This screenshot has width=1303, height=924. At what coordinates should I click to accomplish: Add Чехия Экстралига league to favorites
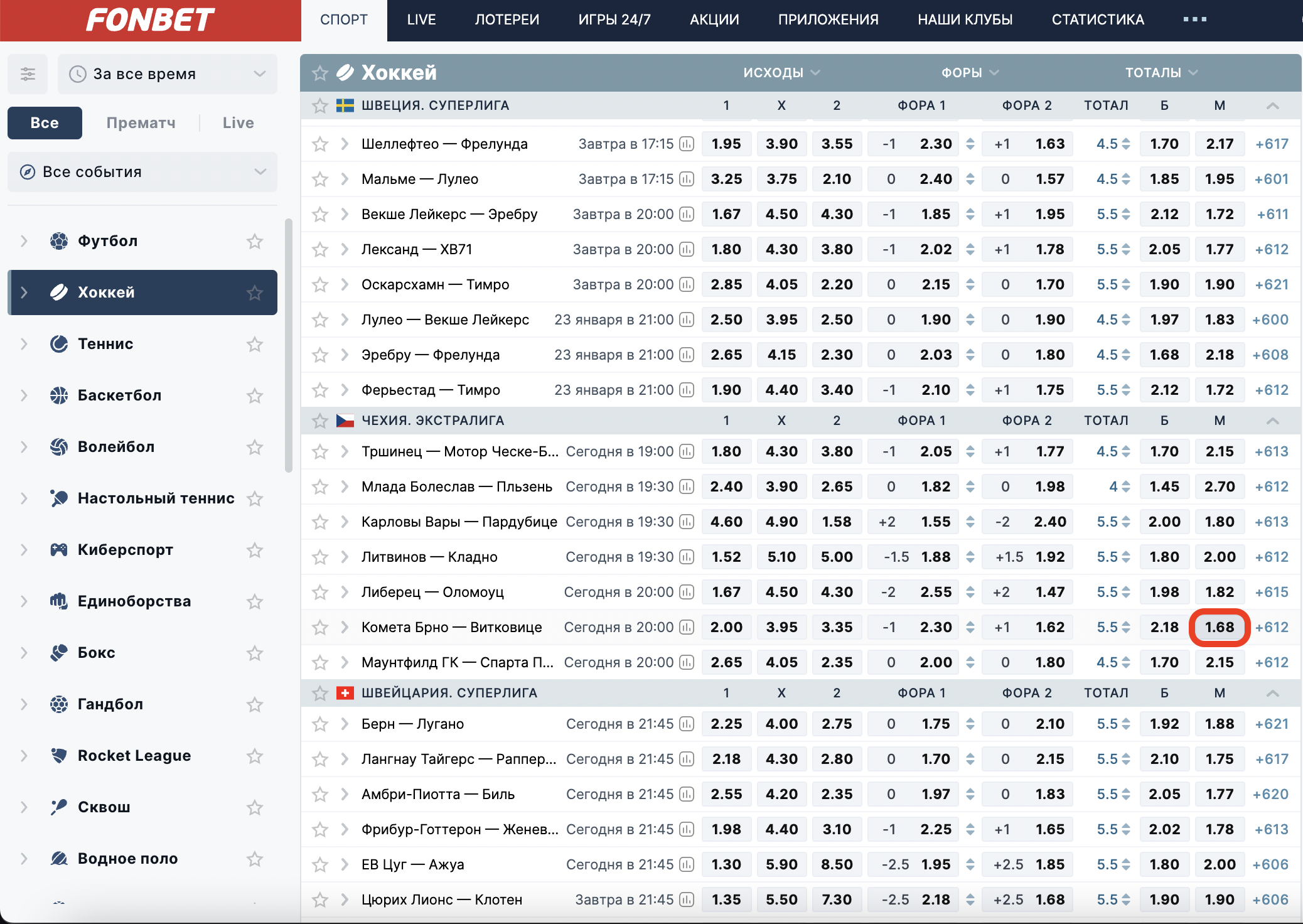(320, 421)
